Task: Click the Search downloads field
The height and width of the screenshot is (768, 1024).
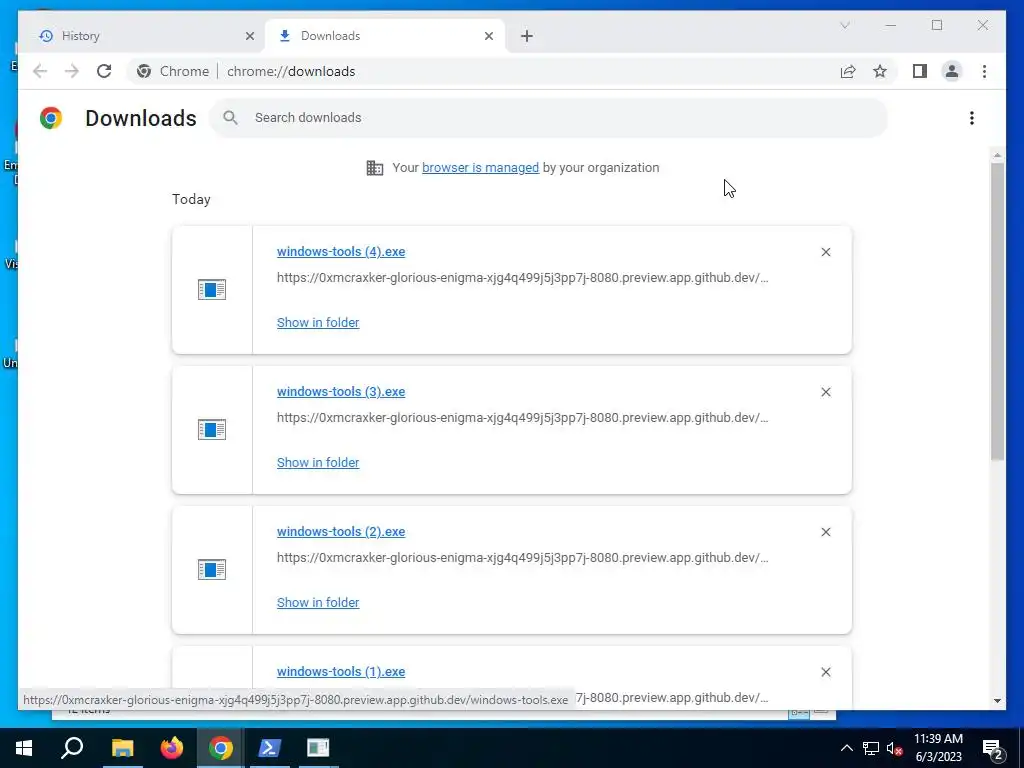Action: point(549,118)
